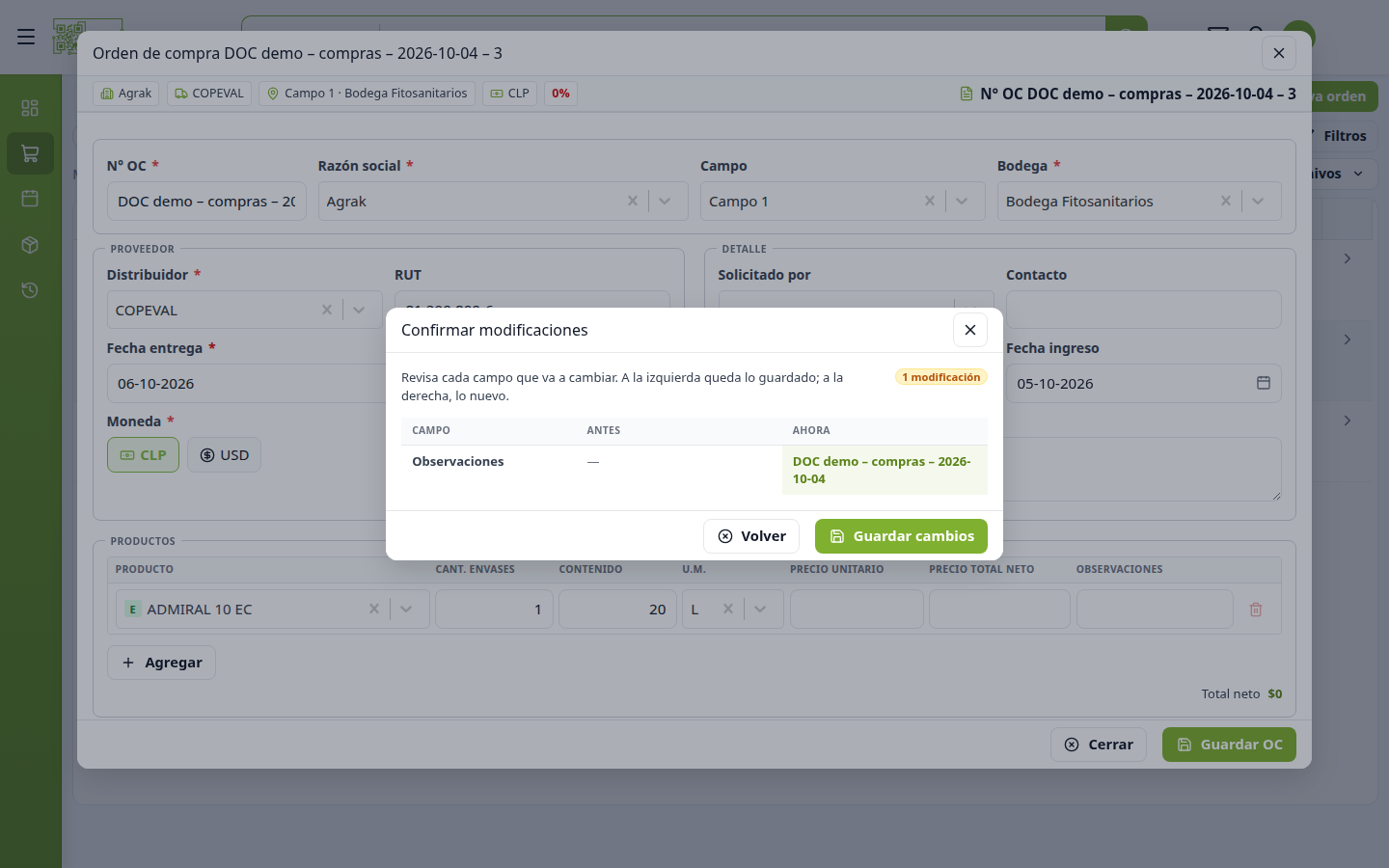Clear the Razón social Agrak selection
Image resolution: width=1389 pixels, height=868 pixels.
633,201
